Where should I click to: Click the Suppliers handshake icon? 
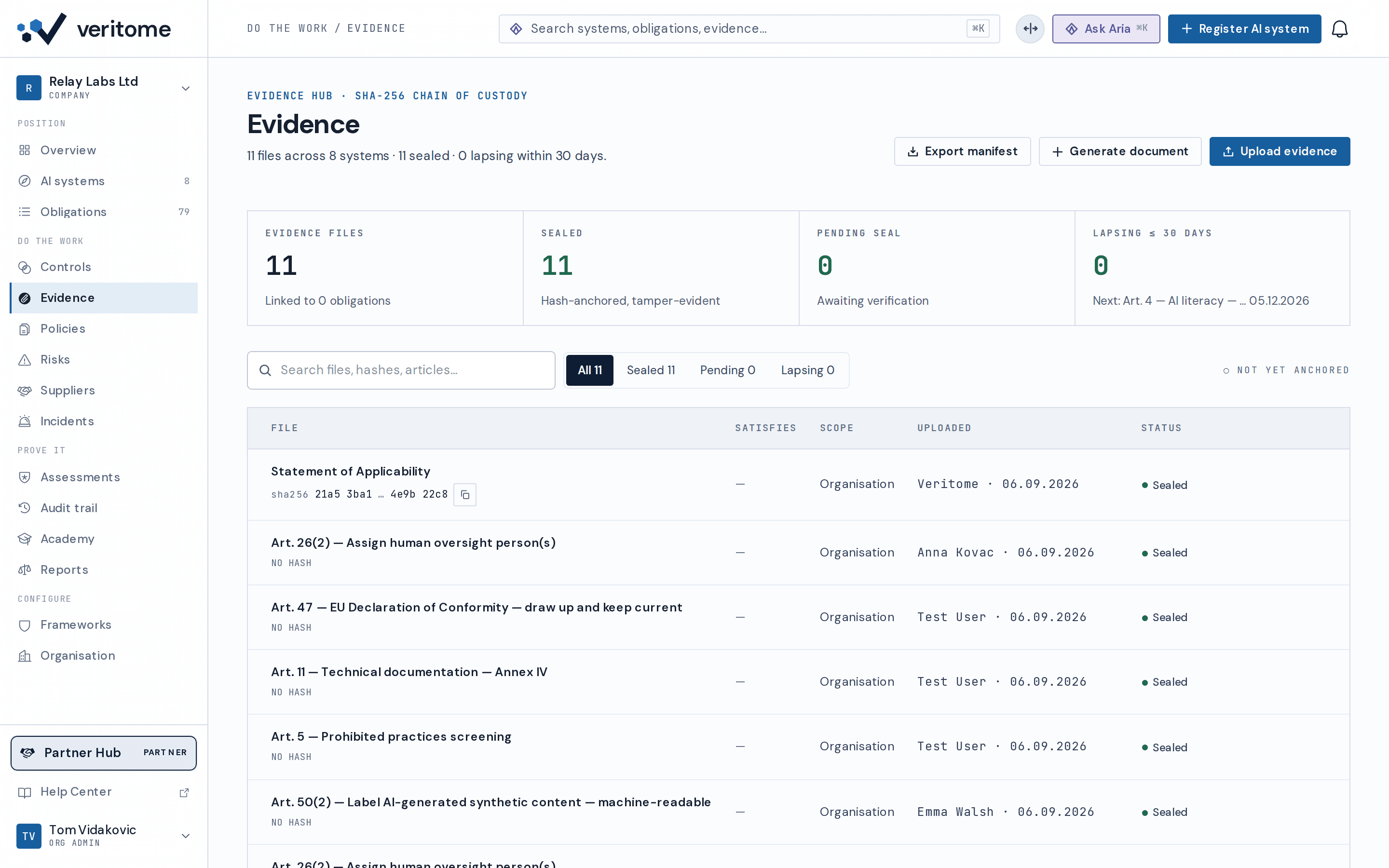(x=25, y=391)
